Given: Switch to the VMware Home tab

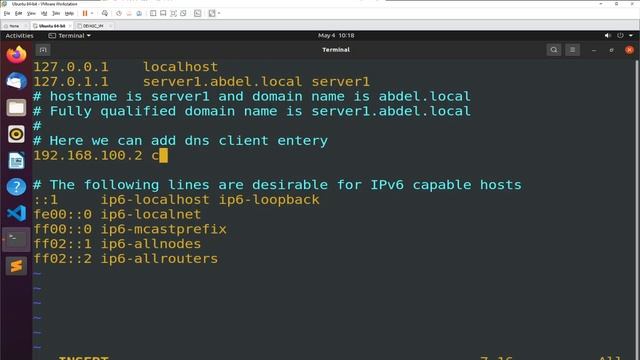Looking at the screenshot, I should (15, 26).
